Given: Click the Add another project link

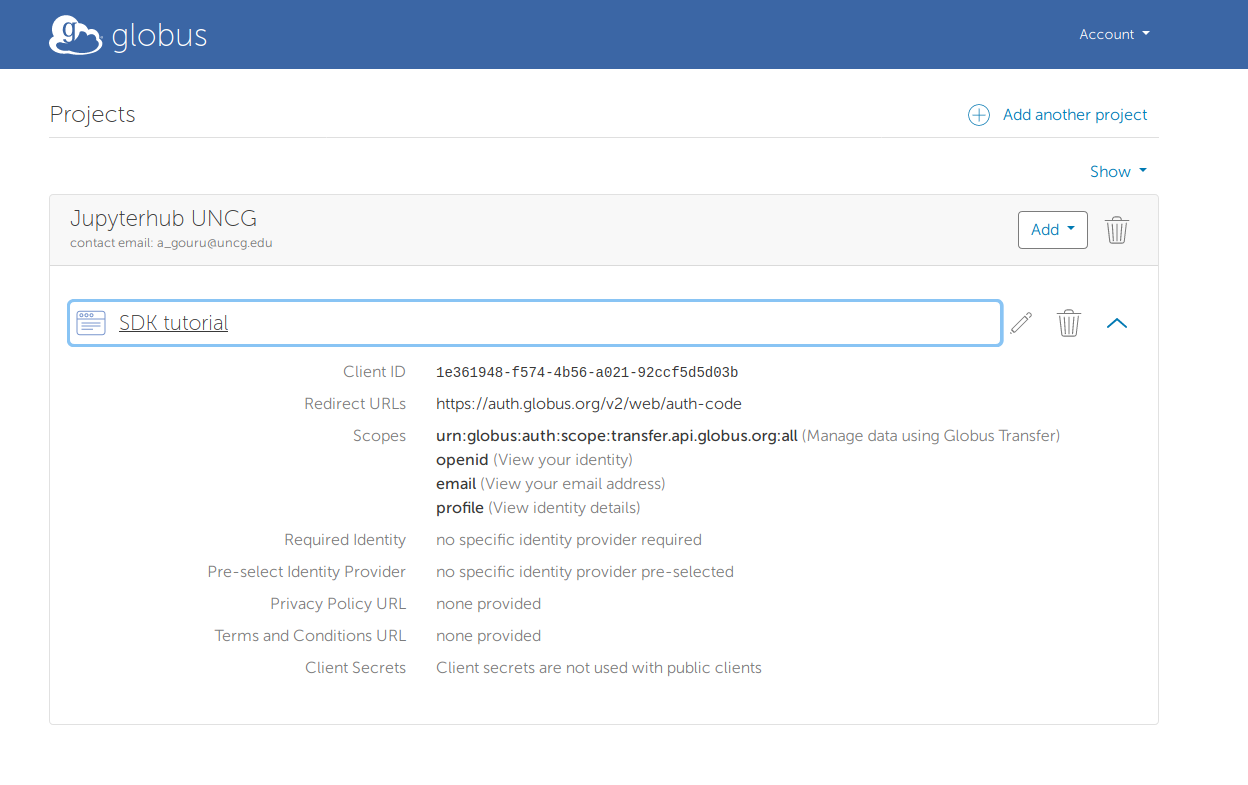Looking at the screenshot, I should tap(1074, 115).
